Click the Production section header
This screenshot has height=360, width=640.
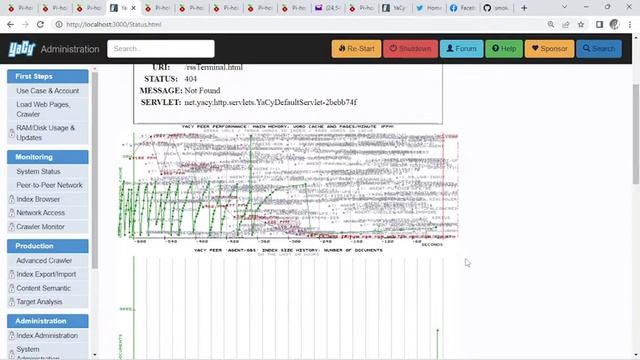pos(48,246)
